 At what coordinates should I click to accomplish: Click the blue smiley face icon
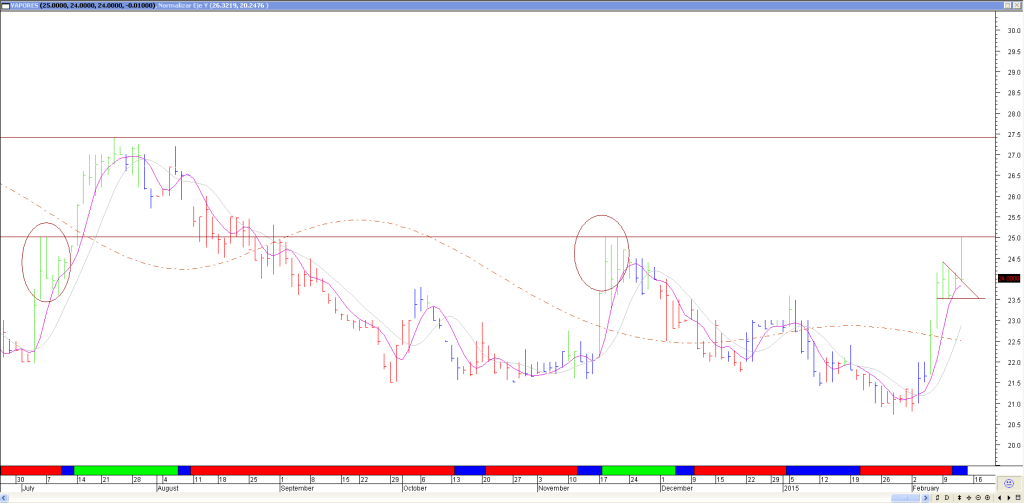[x=1009, y=483]
